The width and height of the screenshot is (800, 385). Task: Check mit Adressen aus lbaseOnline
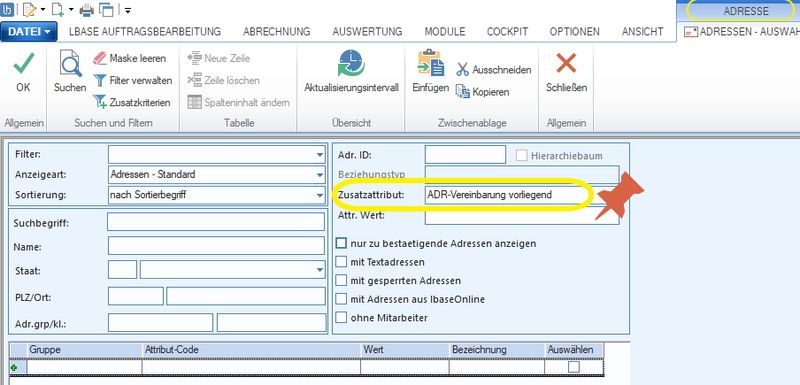coord(341,299)
